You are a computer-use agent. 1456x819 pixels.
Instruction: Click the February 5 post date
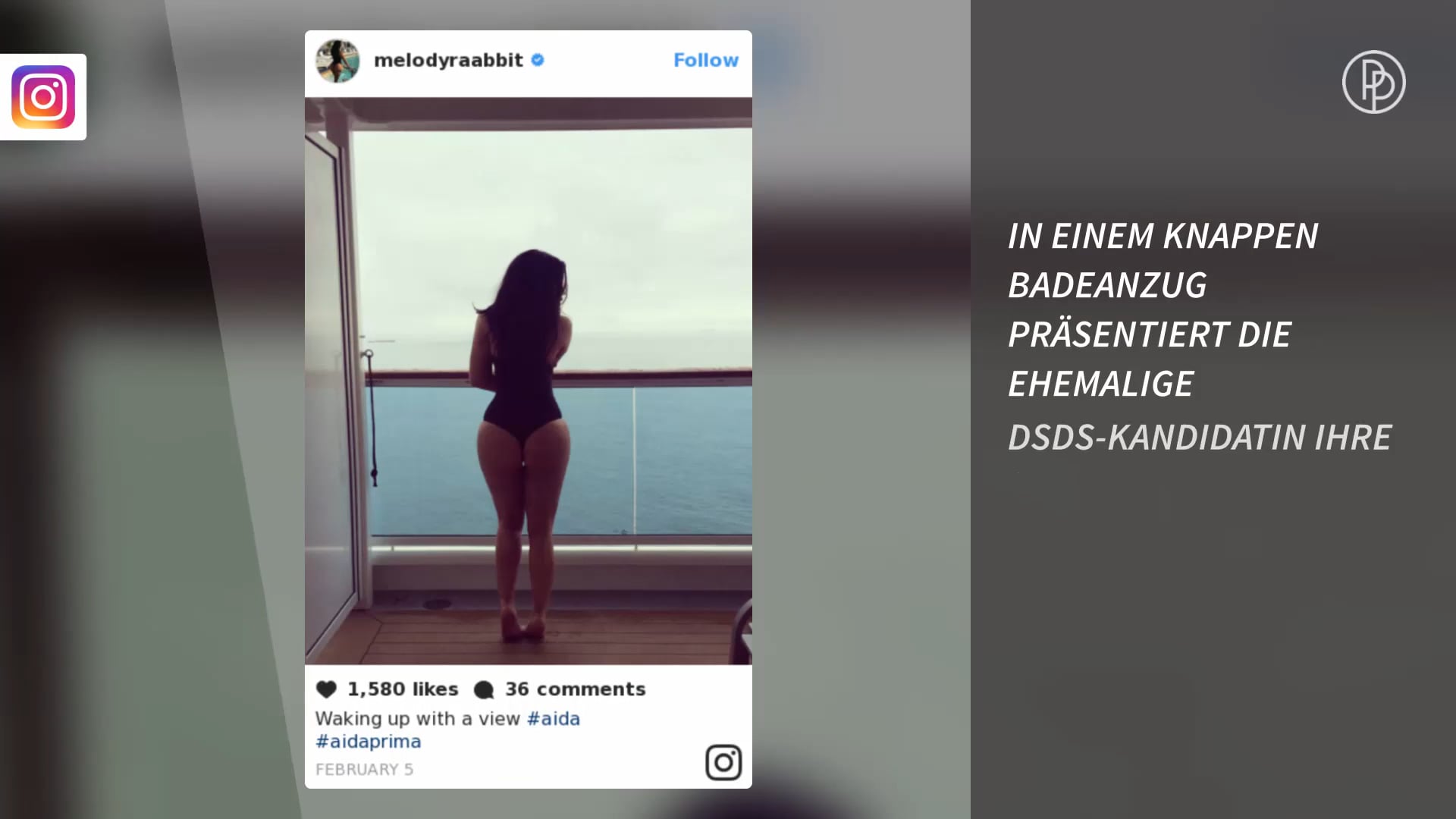point(364,770)
